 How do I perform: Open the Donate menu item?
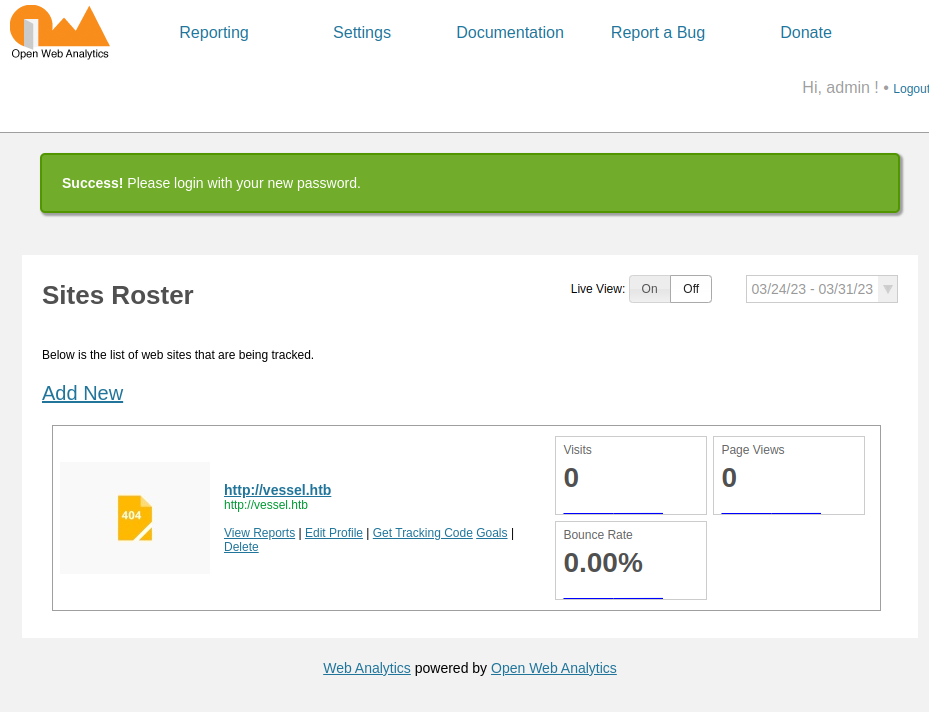tap(806, 33)
